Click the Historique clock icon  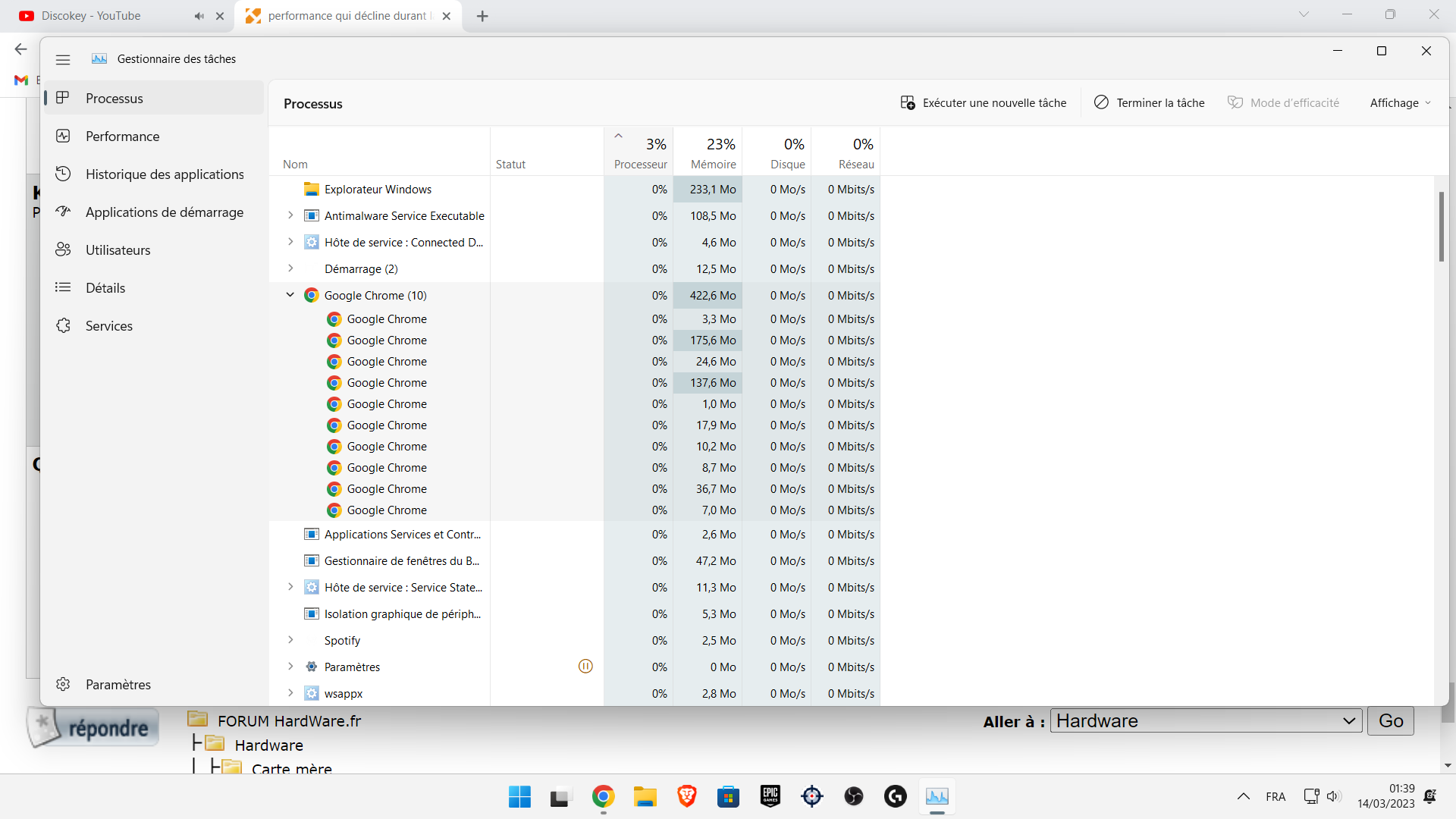[63, 174]
